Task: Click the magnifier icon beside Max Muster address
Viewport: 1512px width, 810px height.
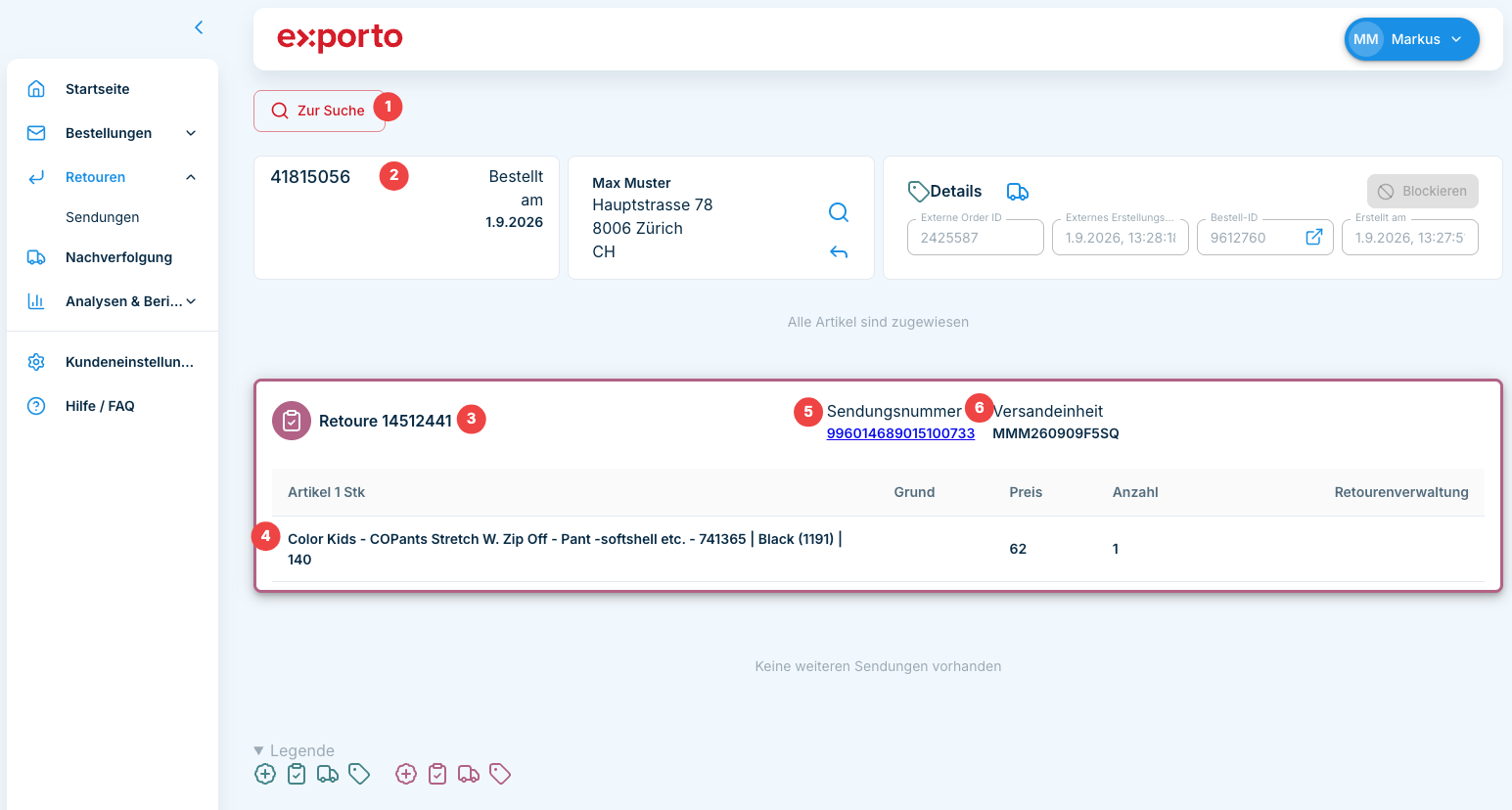Action: tap(839, 212)
